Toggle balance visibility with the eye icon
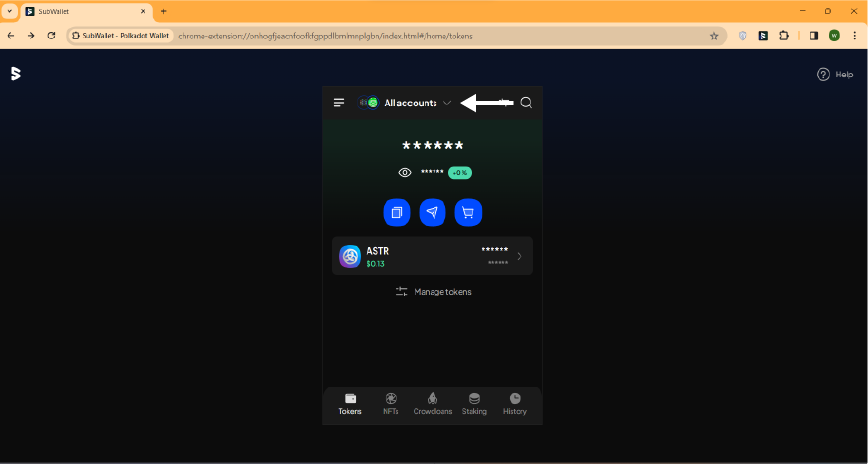The image size is (868, 464). tap(405, 172)
